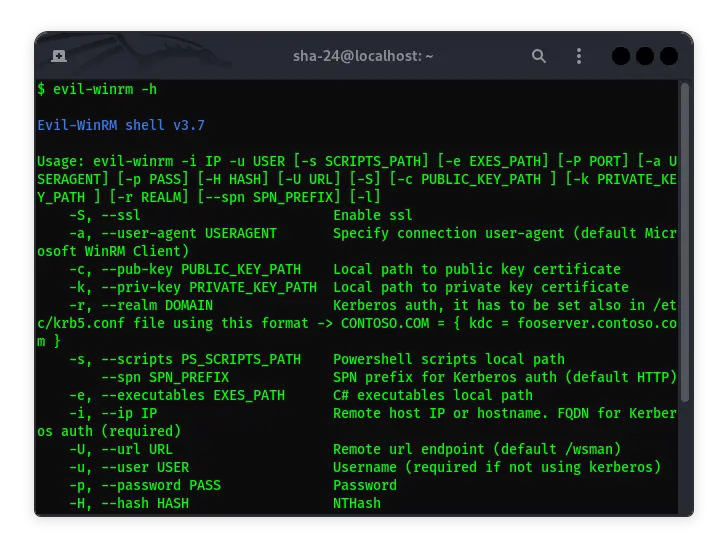Open a new terminal tab using the titlebar icon

coord(60,56)
